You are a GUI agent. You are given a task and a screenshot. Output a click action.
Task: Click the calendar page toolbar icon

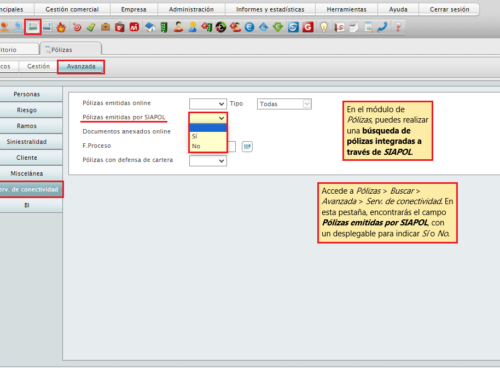(x=354, y=27)
